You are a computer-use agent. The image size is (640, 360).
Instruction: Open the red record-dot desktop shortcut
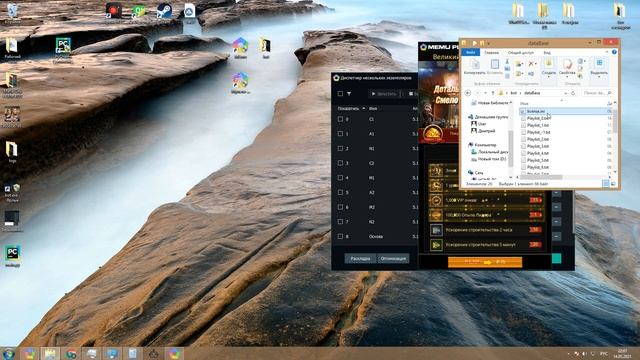click(113, 11)
